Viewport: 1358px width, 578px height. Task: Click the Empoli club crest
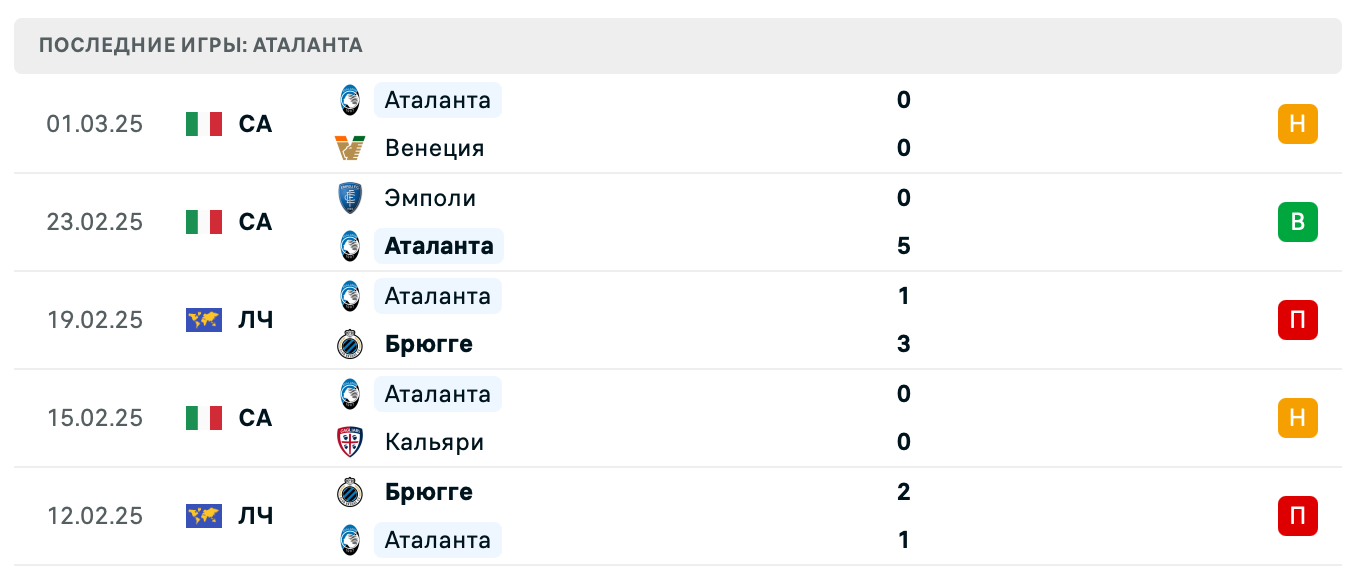click(350, 198)
